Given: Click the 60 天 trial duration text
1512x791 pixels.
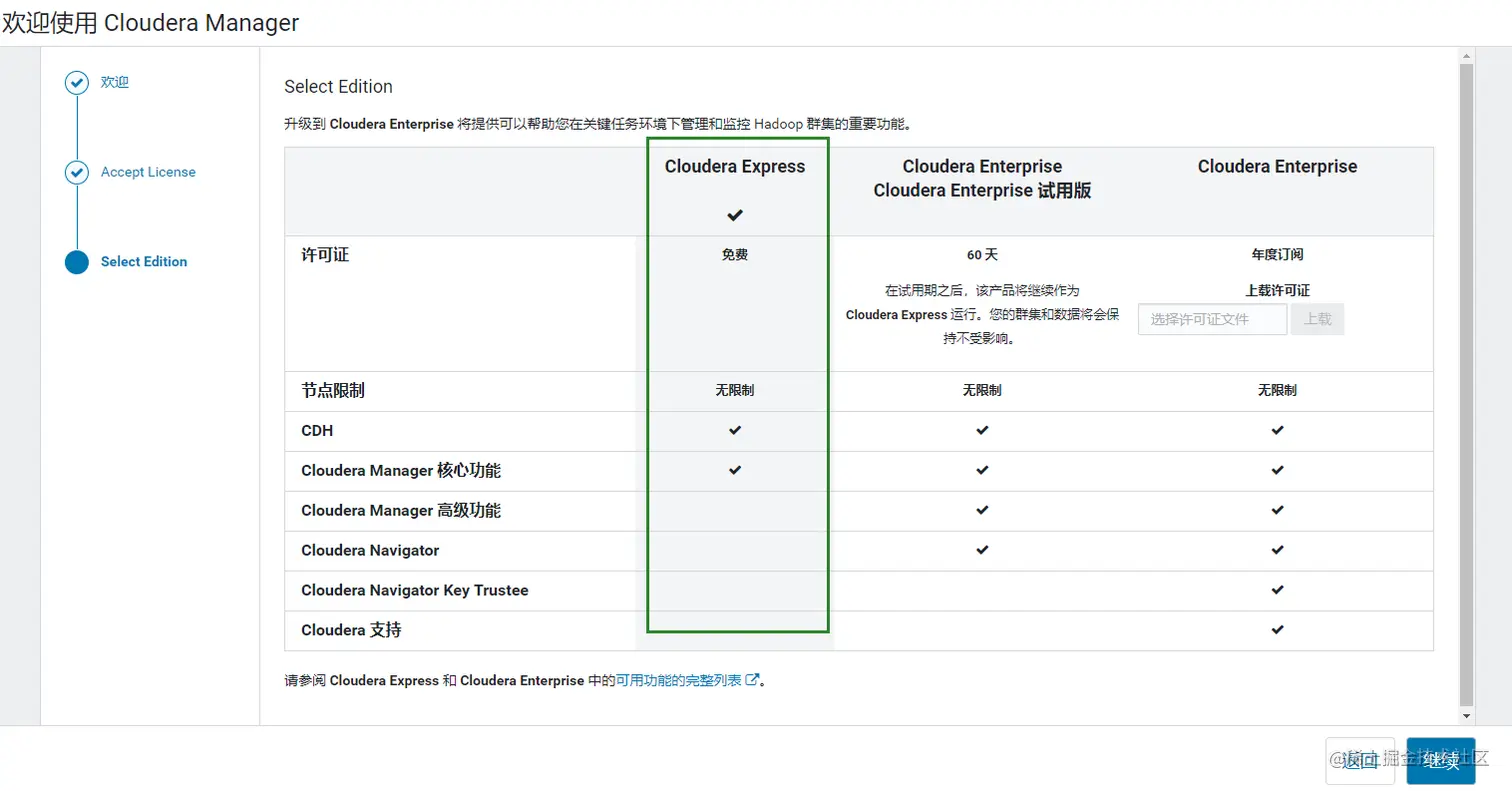Looking at the screenshot, I should click(x=982, y=255).
